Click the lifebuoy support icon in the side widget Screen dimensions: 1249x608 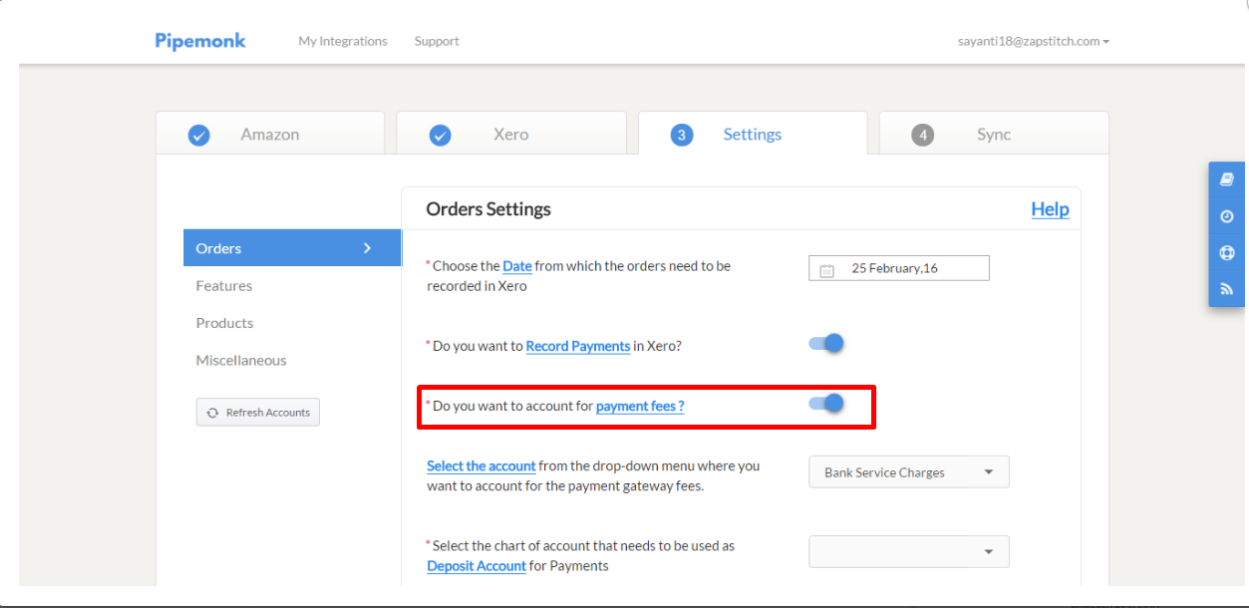click(x=1227, y=252)
